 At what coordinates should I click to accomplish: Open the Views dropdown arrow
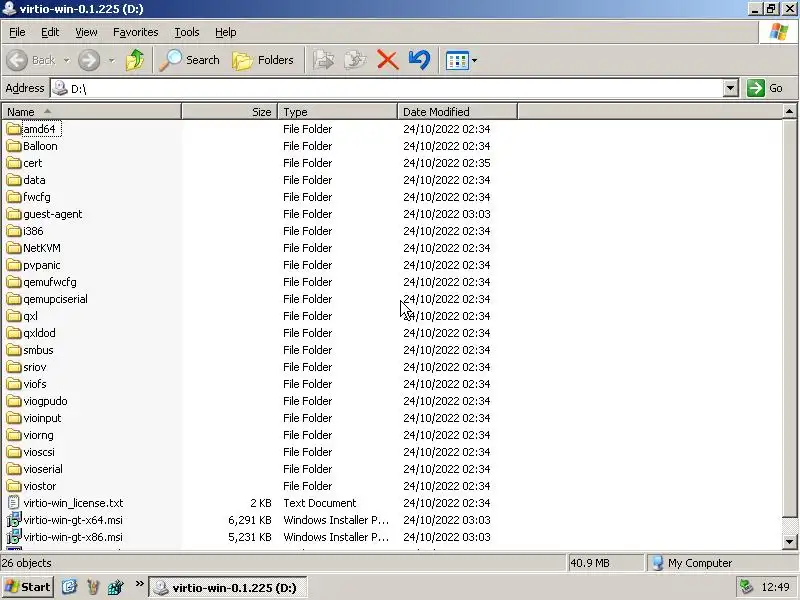pyautogui.click(x=474, y=61)
